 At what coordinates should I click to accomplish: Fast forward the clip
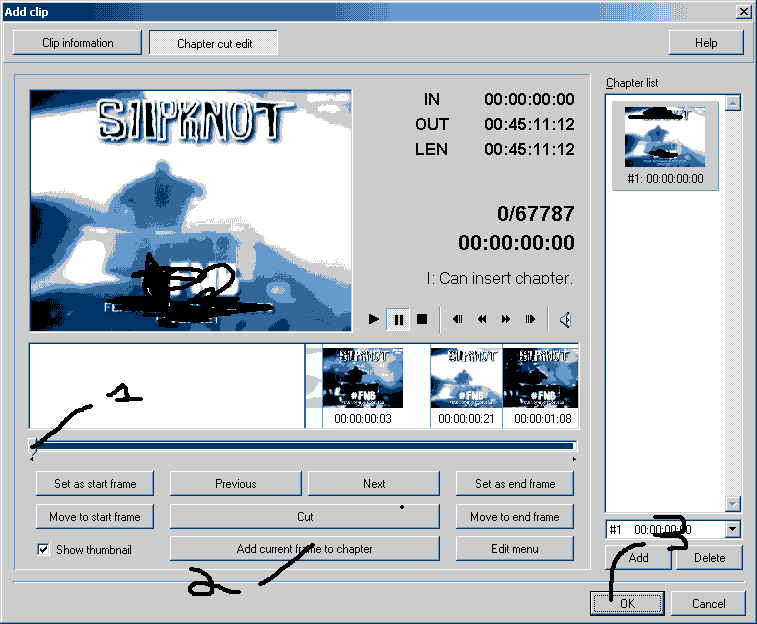(x=505, y=319)
